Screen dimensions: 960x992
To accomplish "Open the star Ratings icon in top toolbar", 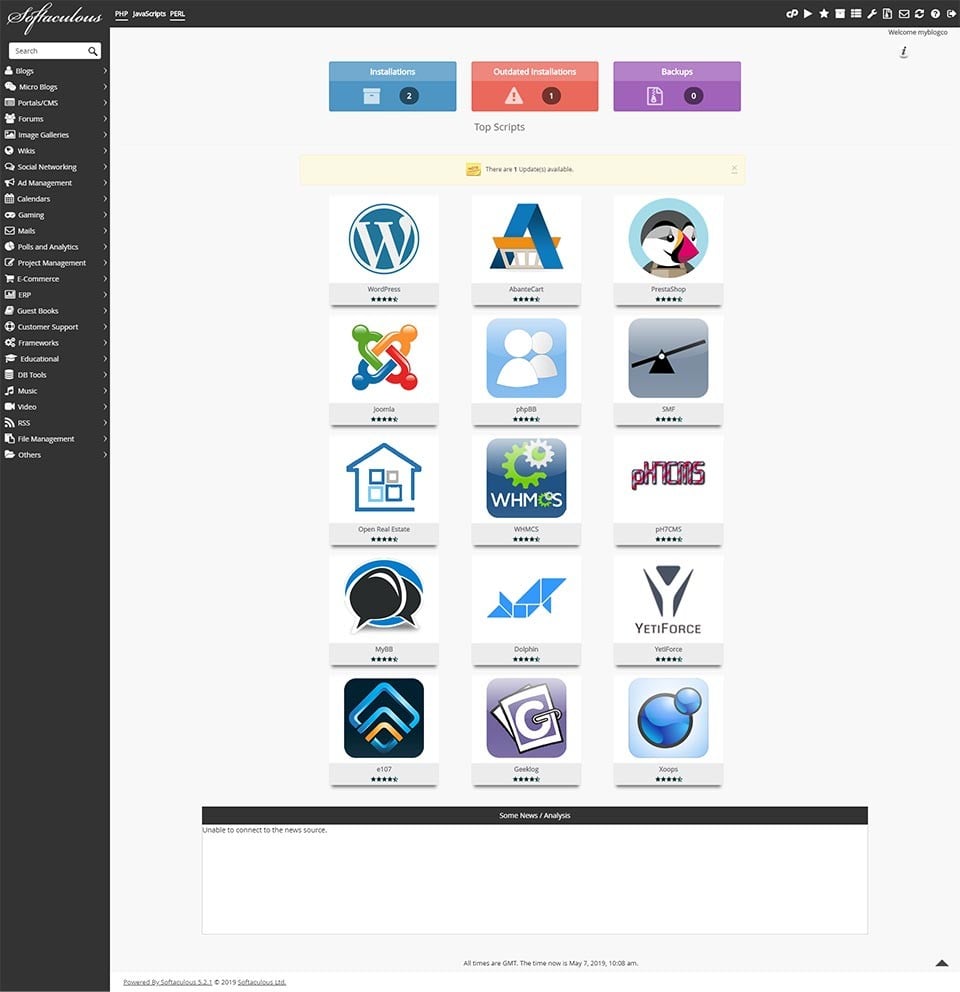I will click(x=824, y=14).
